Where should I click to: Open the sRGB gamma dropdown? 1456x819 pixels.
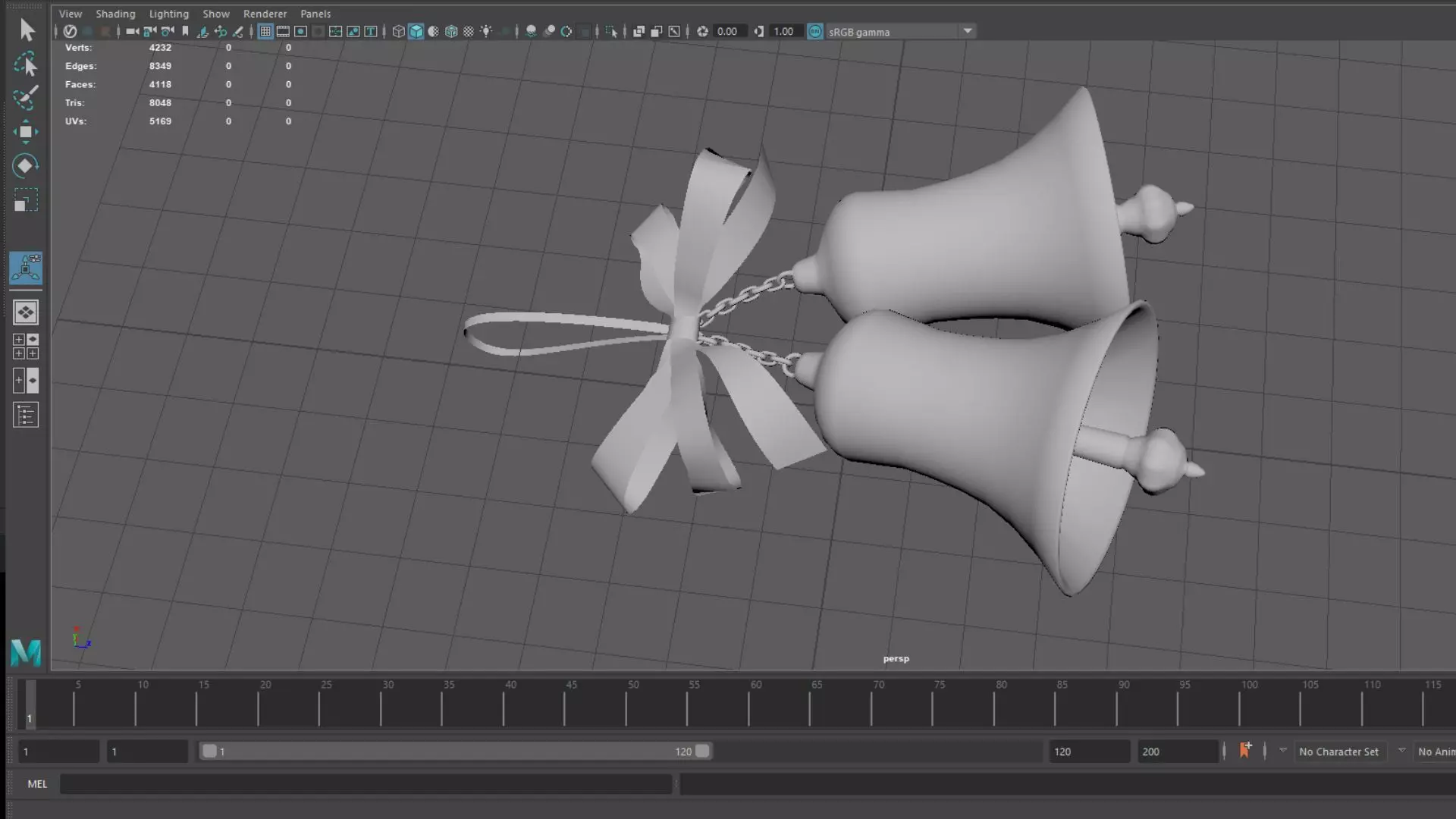(x=968, y=31)
